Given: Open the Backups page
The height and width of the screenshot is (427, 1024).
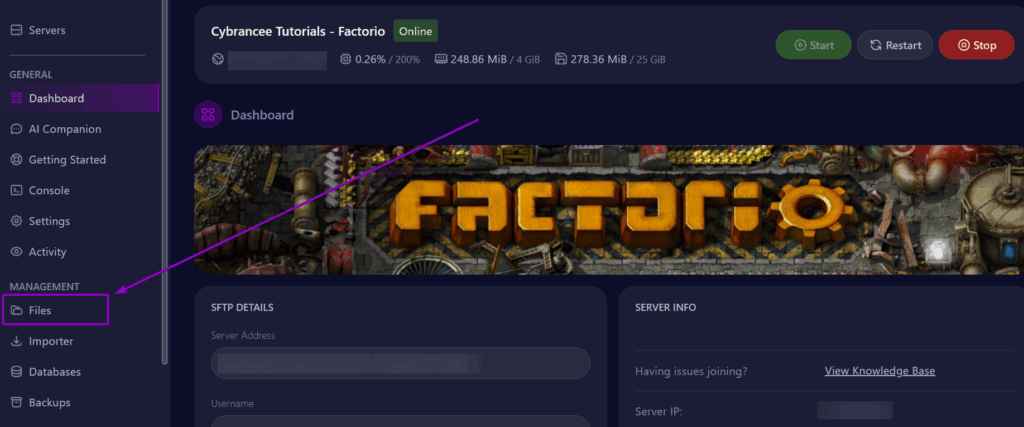Looking at the screenshot, I should pyautogui.click(x=50, y=403).
